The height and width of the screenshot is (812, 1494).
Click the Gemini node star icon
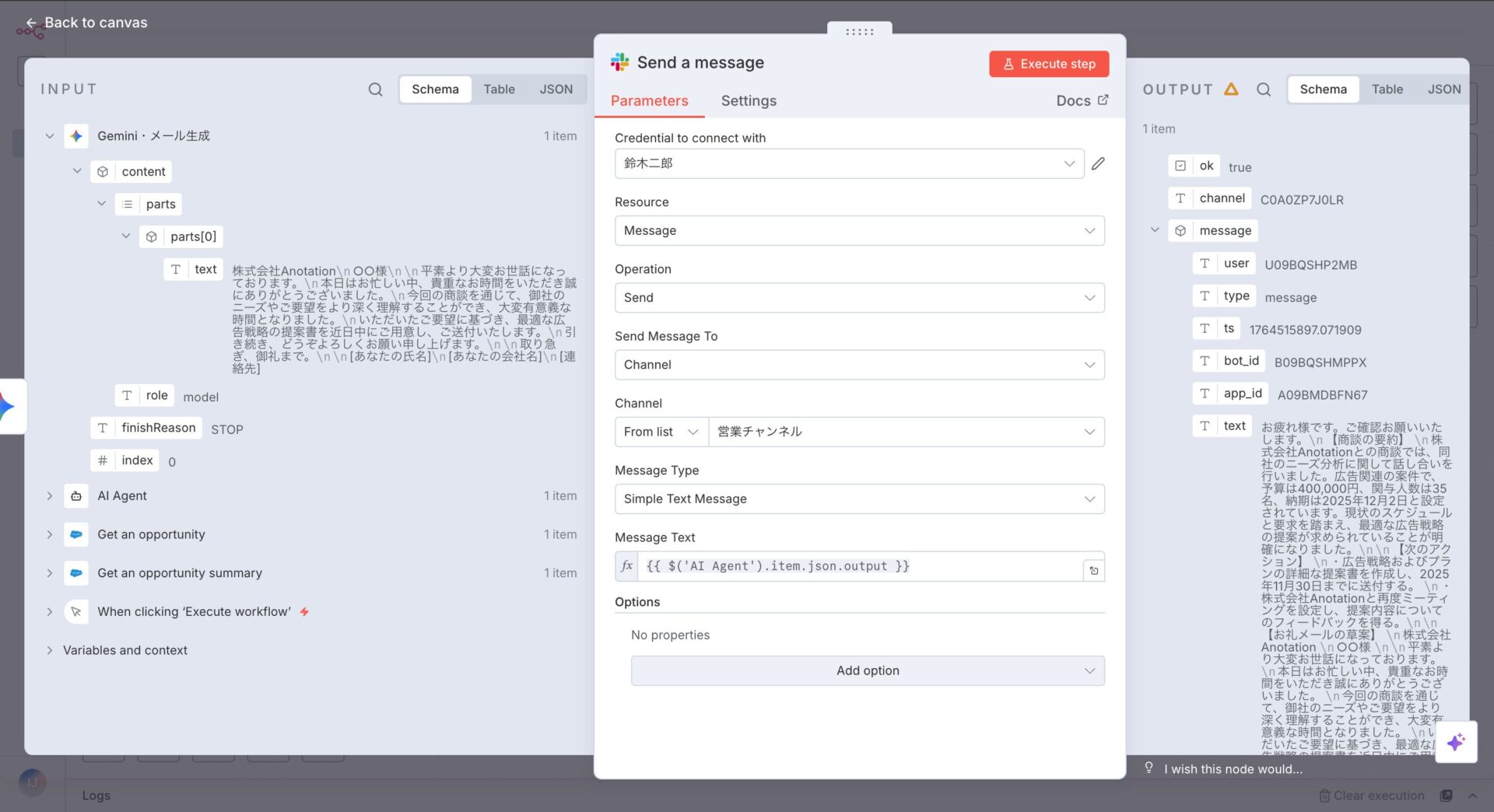coord(76,136)
